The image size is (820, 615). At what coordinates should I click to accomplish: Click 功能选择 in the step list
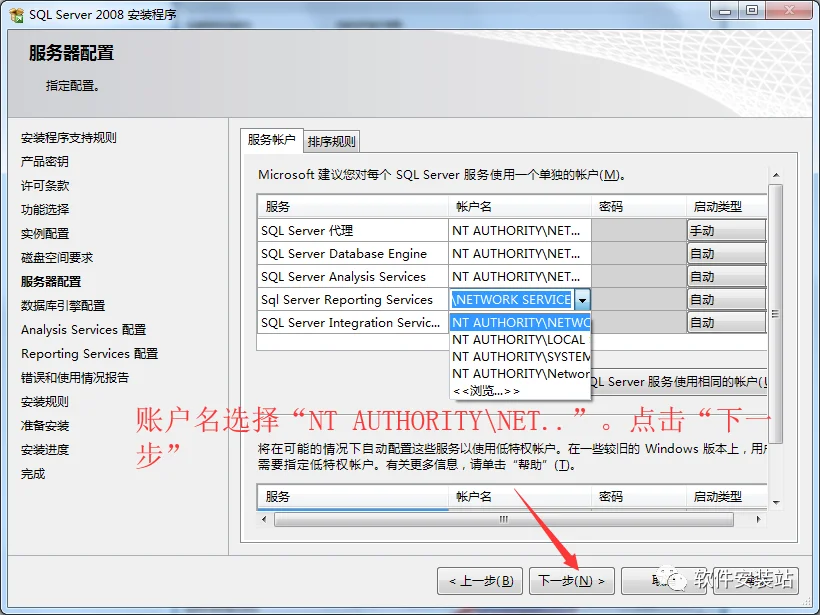tap(44, 210)
